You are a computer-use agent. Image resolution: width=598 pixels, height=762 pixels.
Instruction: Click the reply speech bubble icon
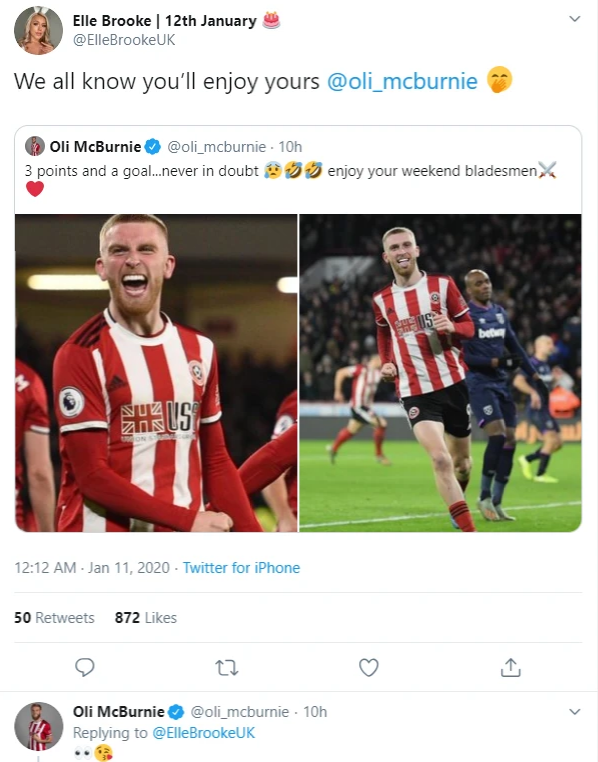85,667
